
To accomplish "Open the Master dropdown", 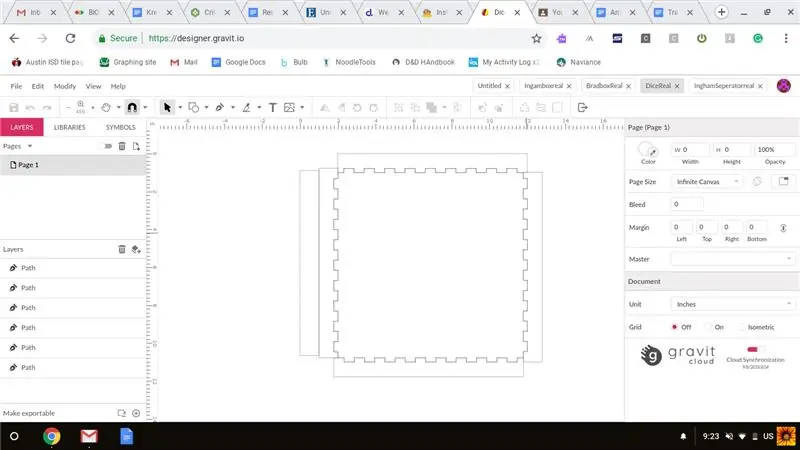I will tap(733, 259).
